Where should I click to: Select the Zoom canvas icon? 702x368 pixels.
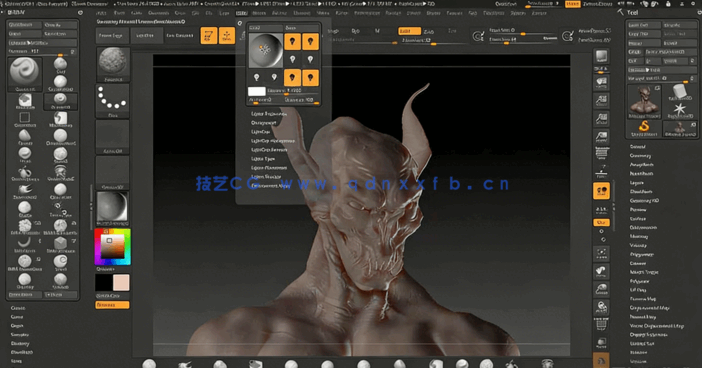coord(601,101)
